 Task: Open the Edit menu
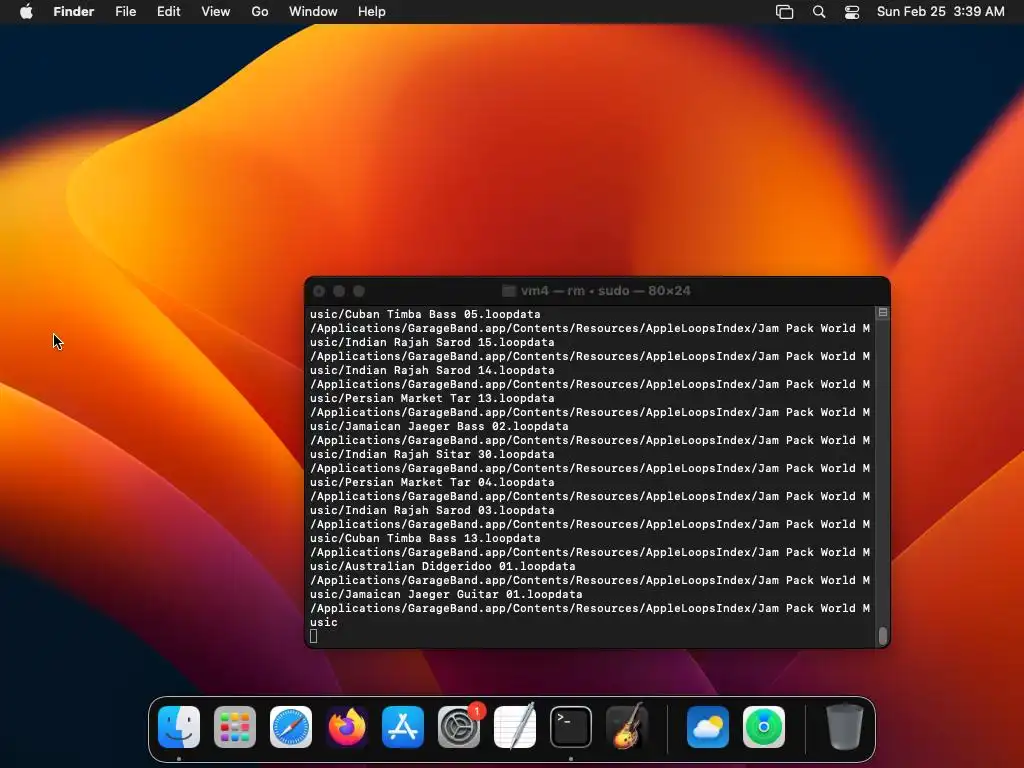tap(168, 12)
